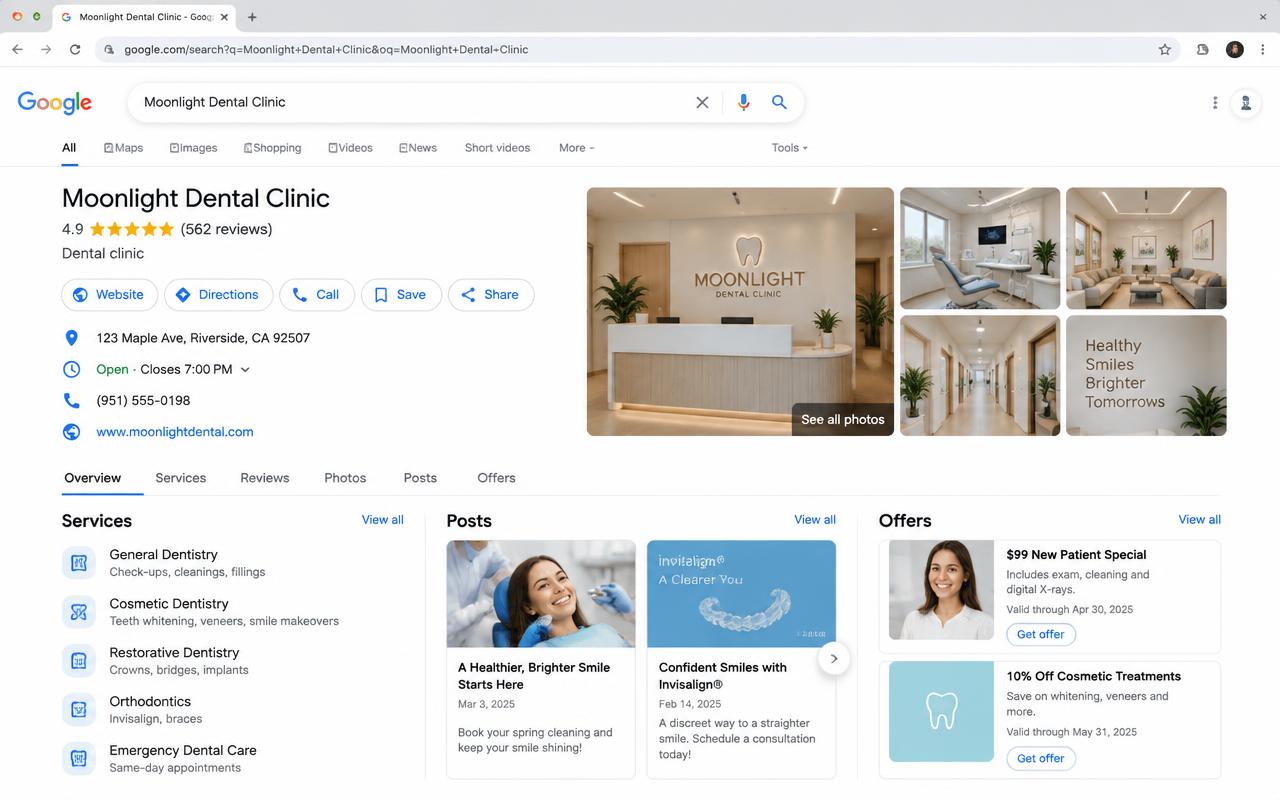Open the dental chair room photo
The image size is (1280, 800).
980,248
